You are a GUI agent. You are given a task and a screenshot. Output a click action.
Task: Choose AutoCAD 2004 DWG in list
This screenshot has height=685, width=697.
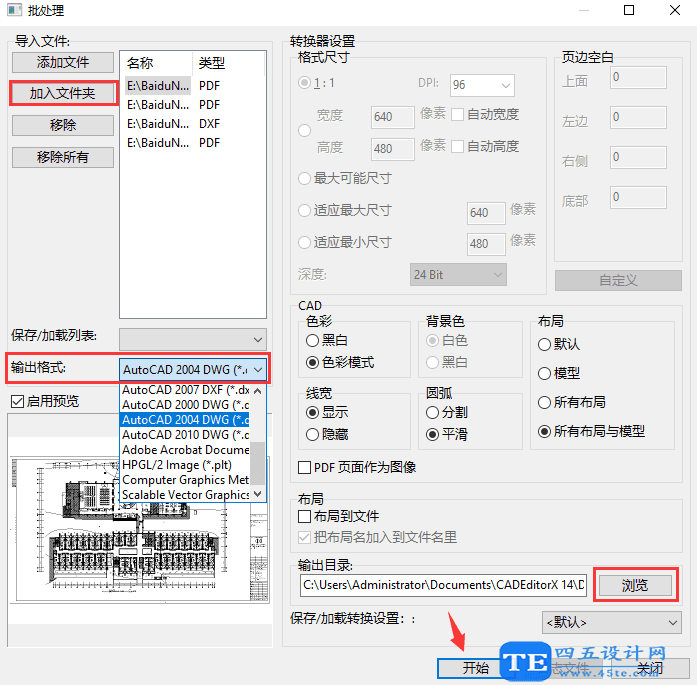185,420
